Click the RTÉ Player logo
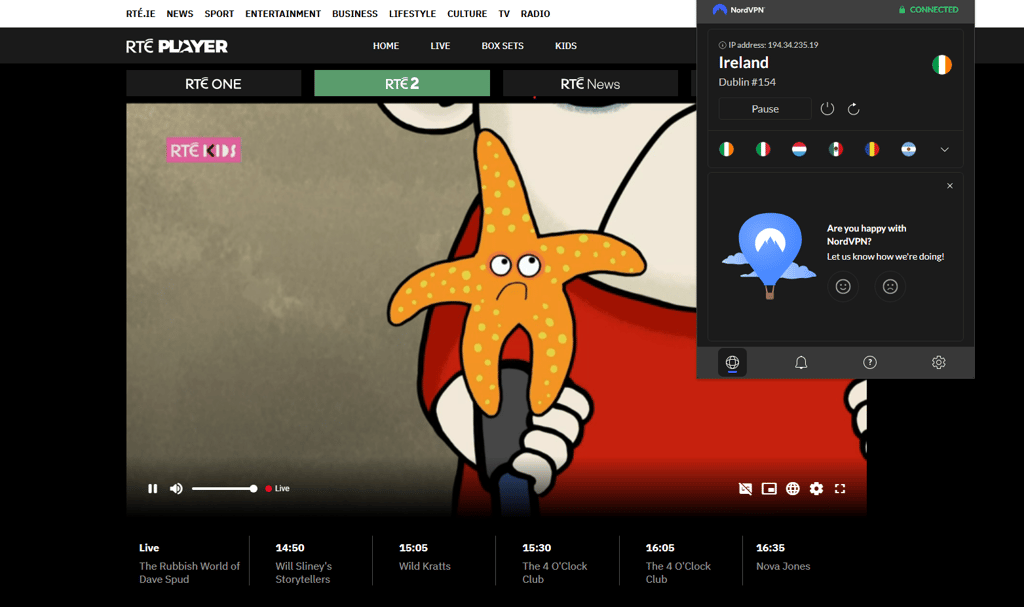The width and height of the screenshot is (1024, 607). (x=177, y=46)
